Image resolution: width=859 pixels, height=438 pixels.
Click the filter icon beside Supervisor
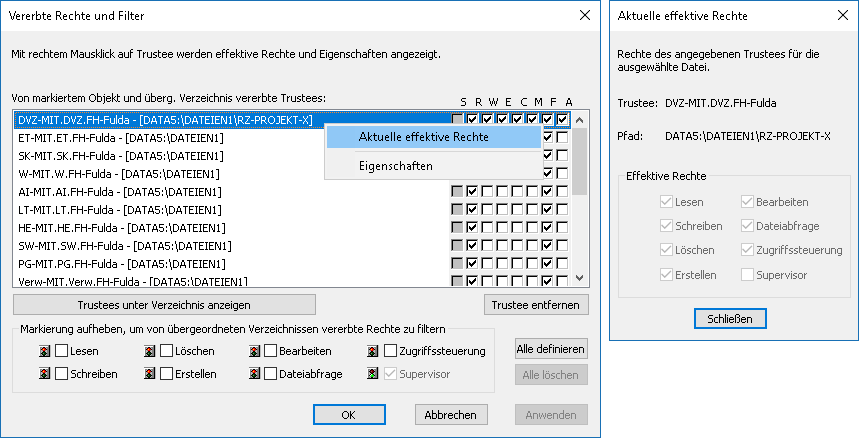pyautogui.click(x=374, y=374)
